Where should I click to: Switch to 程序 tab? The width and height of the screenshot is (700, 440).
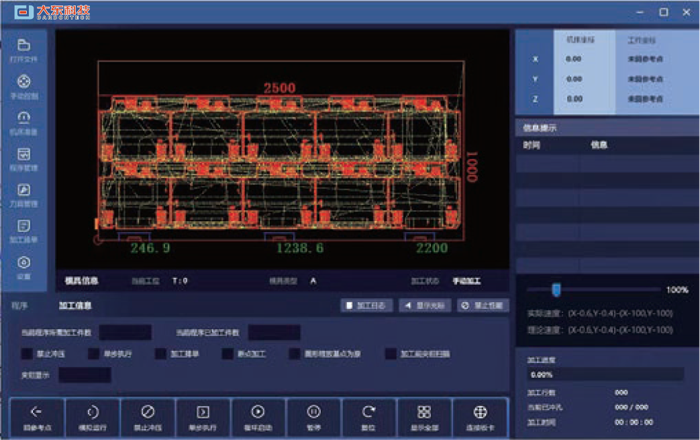[18, 306]
